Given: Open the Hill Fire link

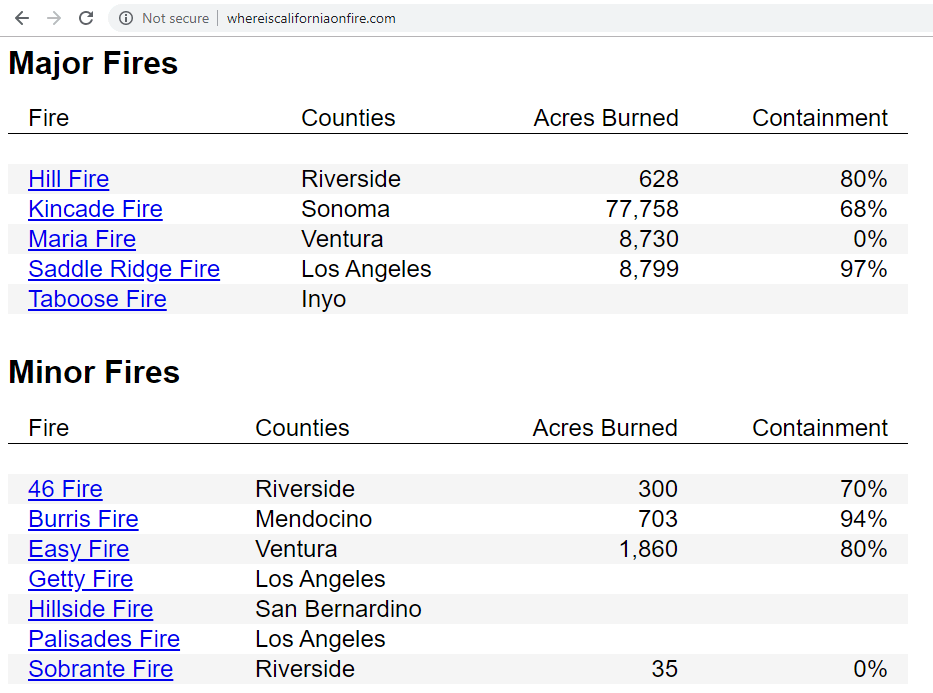Looking at the screenshot, I should tap(69, 179).
